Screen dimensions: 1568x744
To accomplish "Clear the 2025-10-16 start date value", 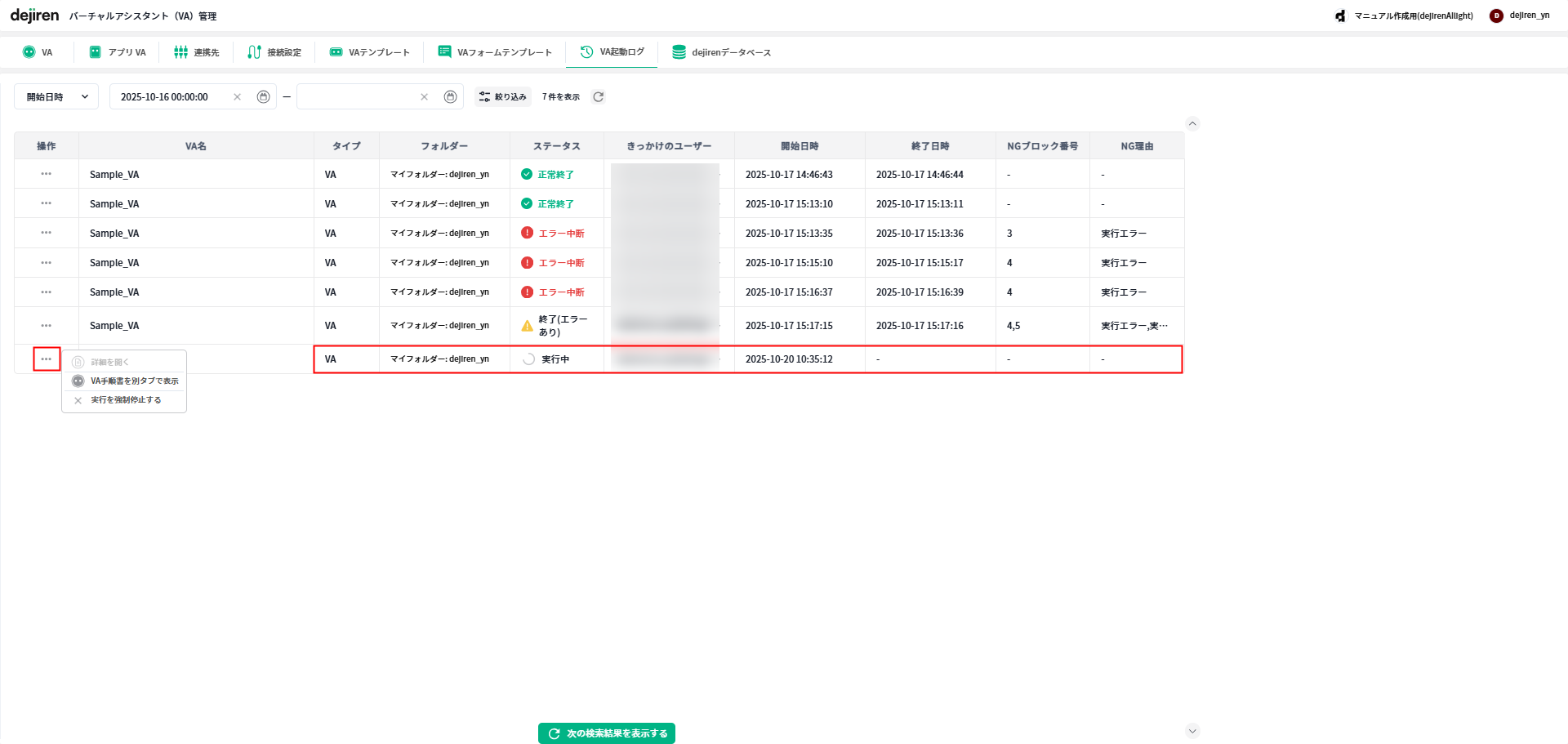I will click(238, 96).
